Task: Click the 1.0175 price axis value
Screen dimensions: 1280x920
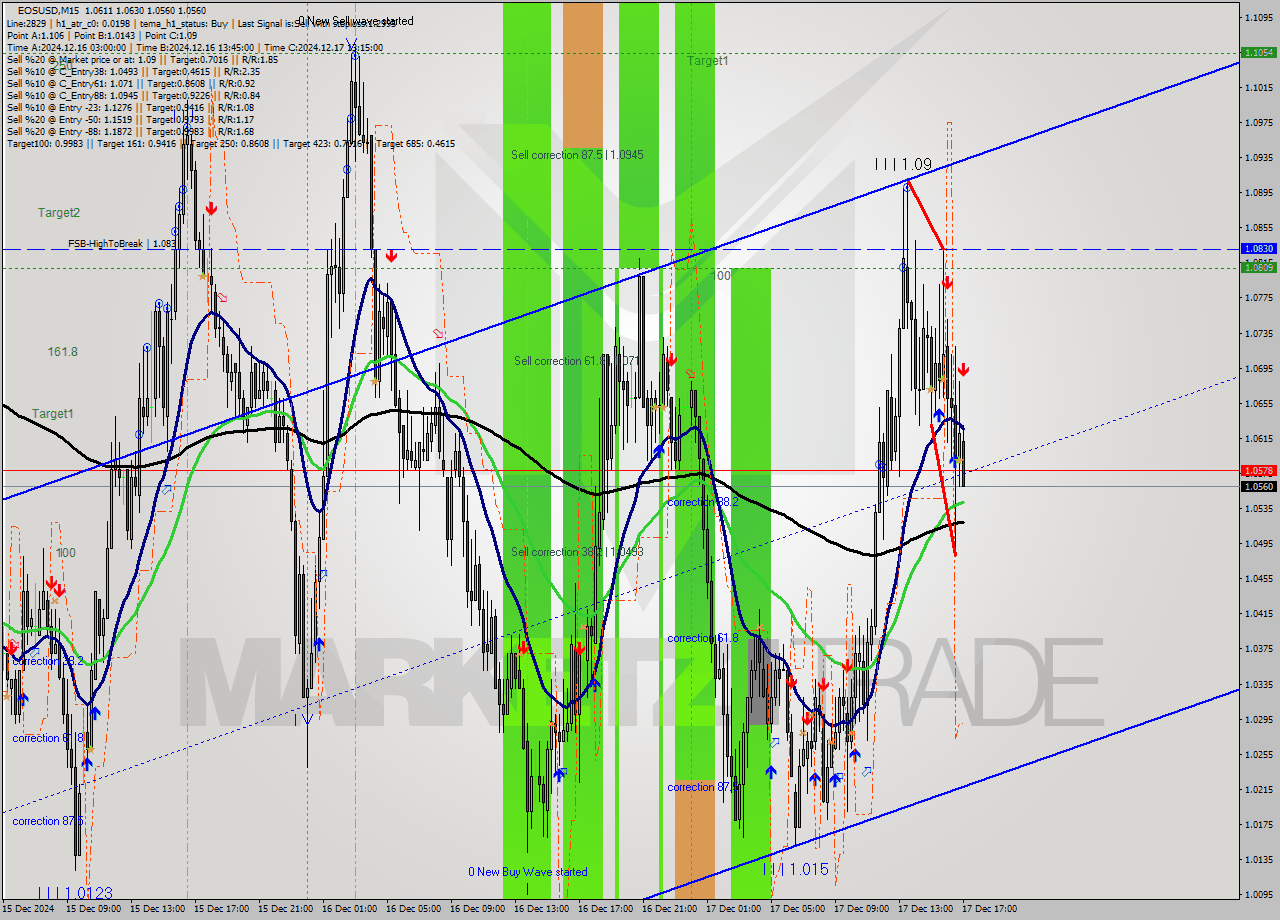Action: (x=1258, y=825)
